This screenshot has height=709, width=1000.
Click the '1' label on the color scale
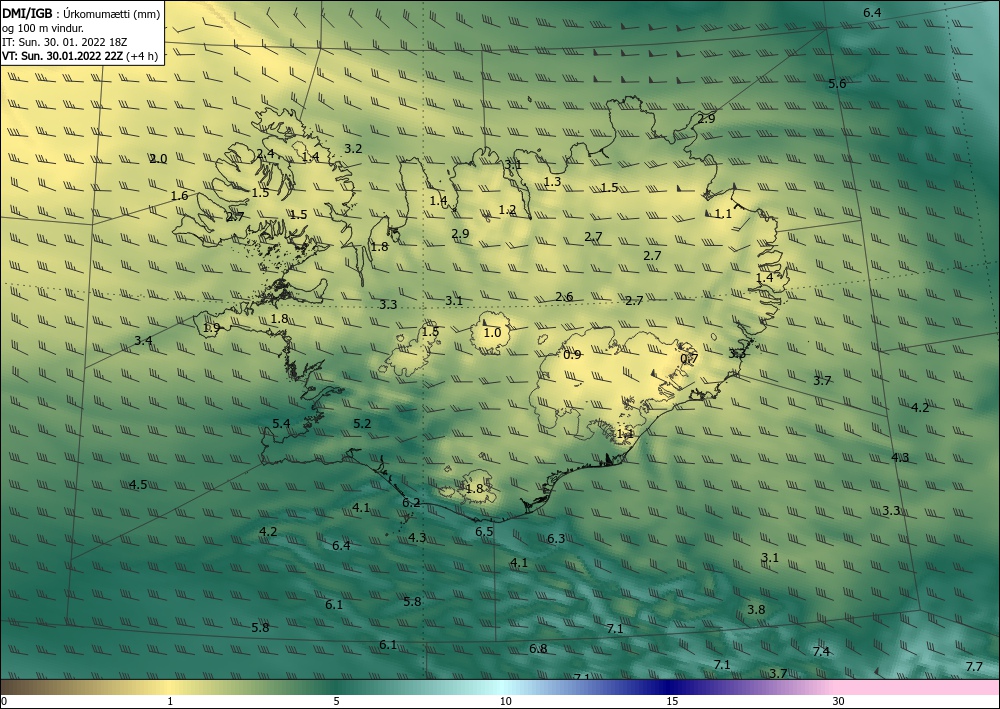pos(170,701)
